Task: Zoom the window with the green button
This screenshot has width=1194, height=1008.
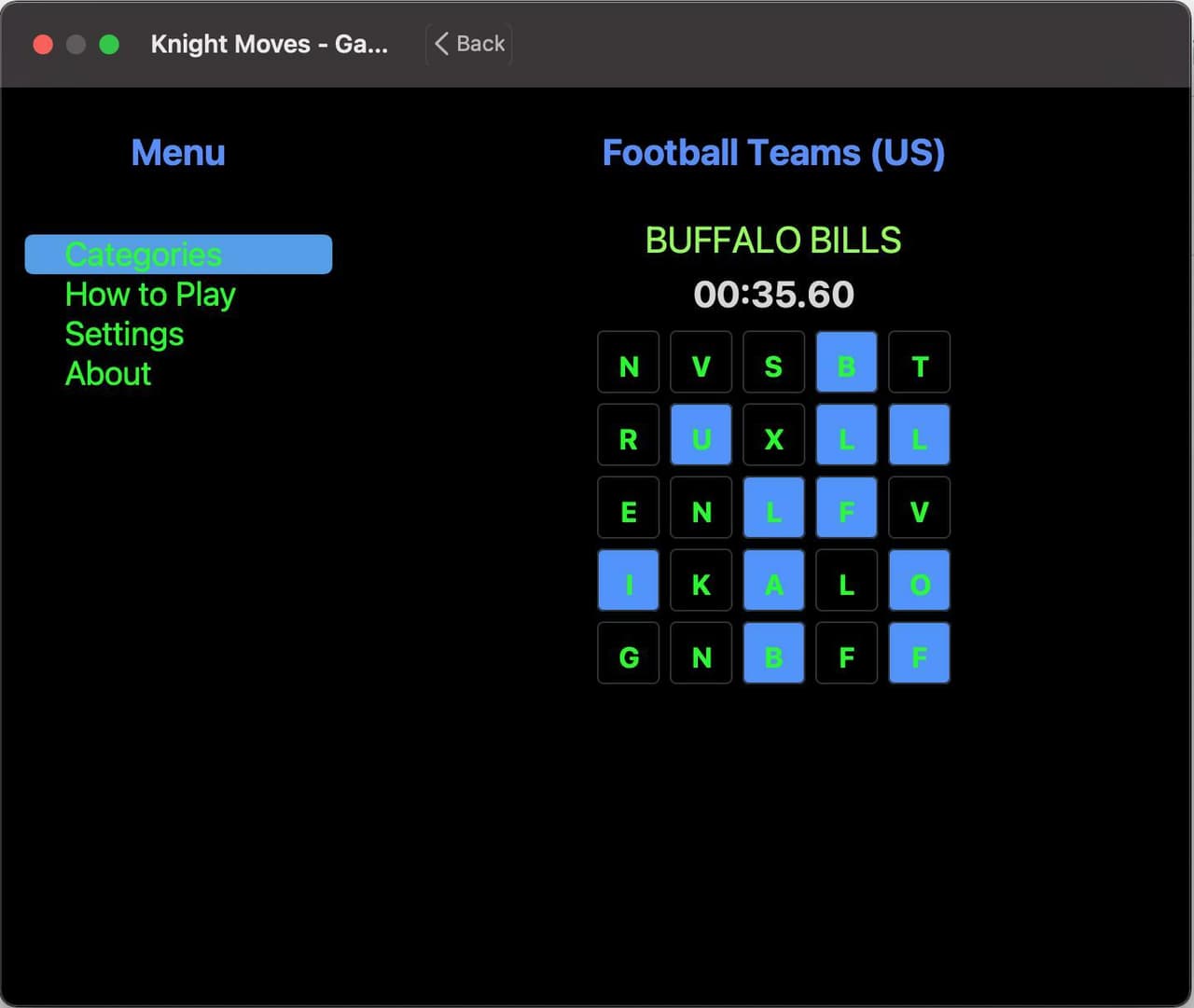Action: coord(109,44)
